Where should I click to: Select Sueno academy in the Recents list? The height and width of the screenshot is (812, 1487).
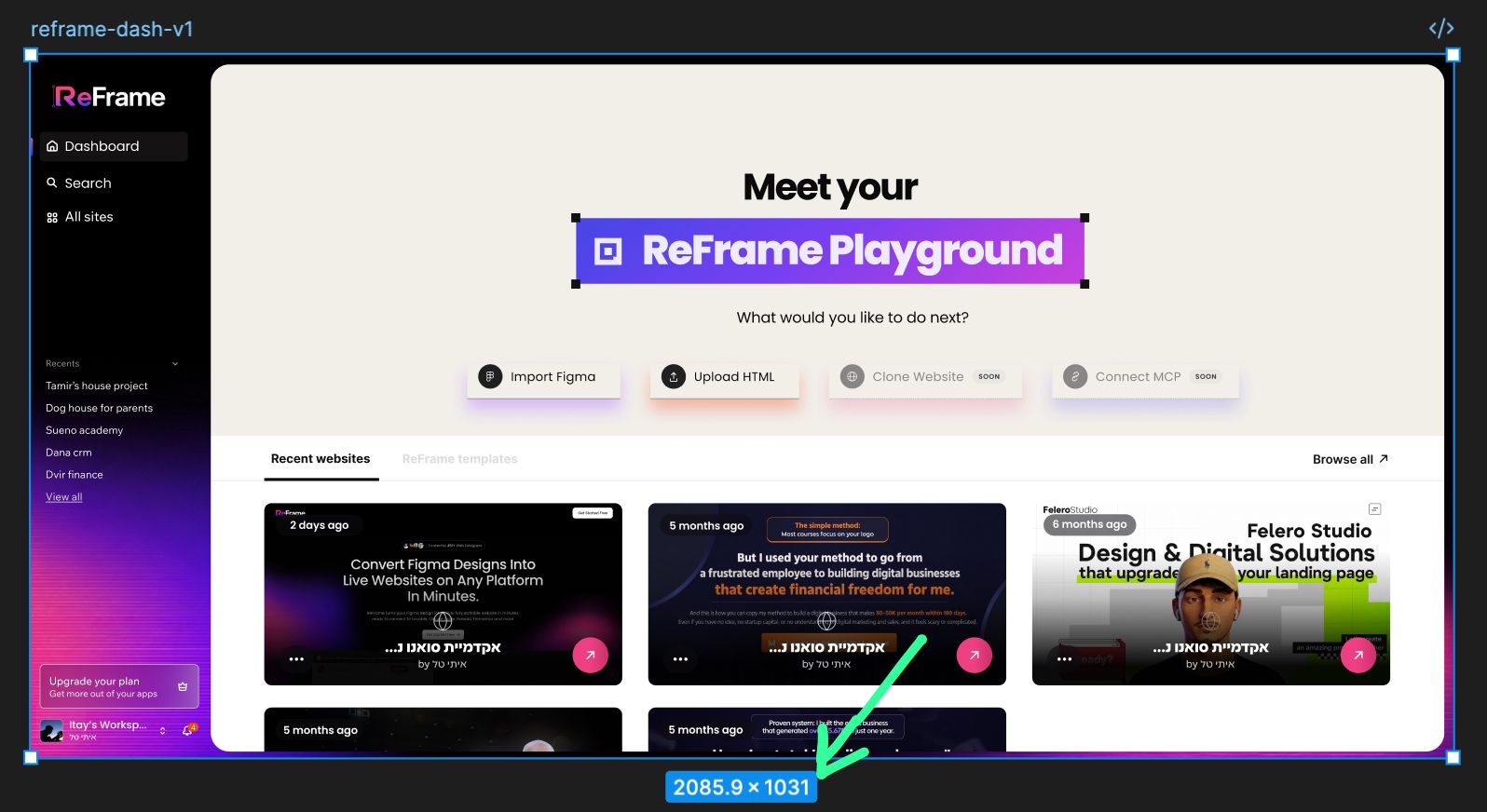[85, 430]
